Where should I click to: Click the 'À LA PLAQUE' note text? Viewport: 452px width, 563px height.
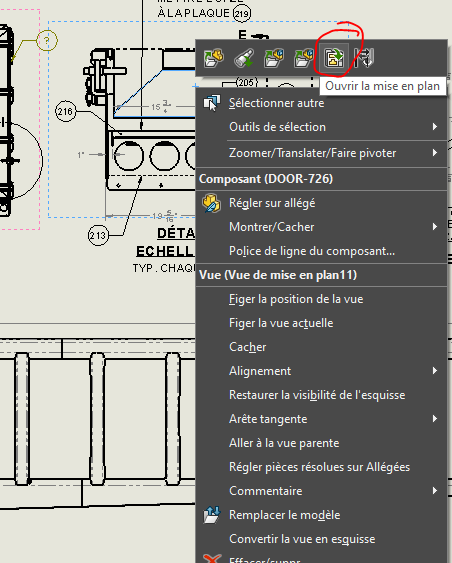click(x=194, y=13)
